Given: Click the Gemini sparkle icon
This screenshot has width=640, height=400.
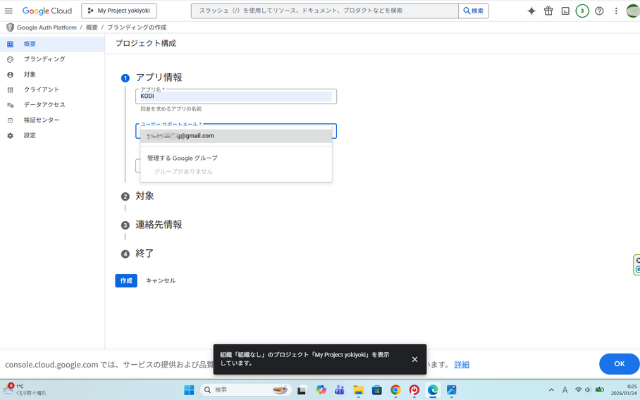Looking at the screenshot, I should point(531,11).
